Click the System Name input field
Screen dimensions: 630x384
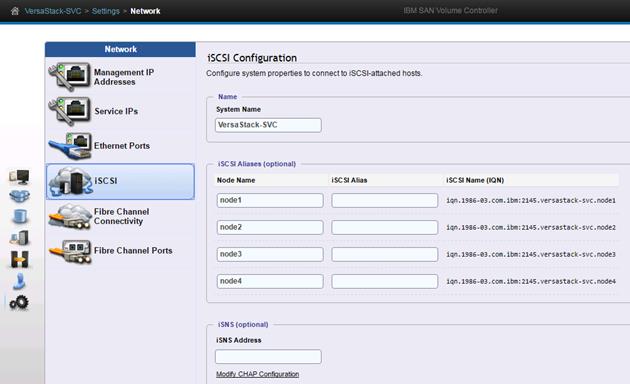(268, 125)
